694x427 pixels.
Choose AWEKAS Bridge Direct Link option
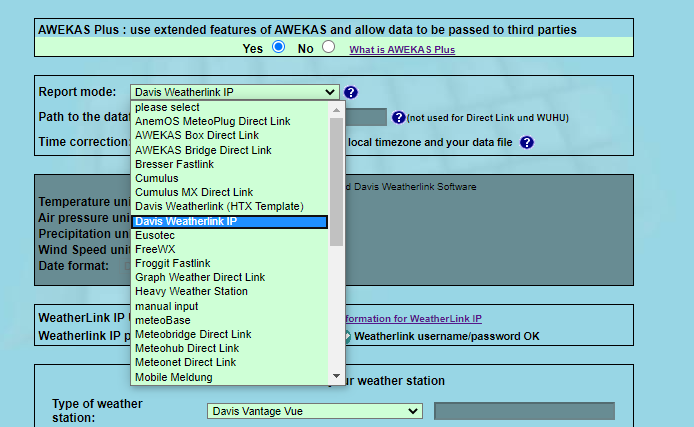(230, 150)
